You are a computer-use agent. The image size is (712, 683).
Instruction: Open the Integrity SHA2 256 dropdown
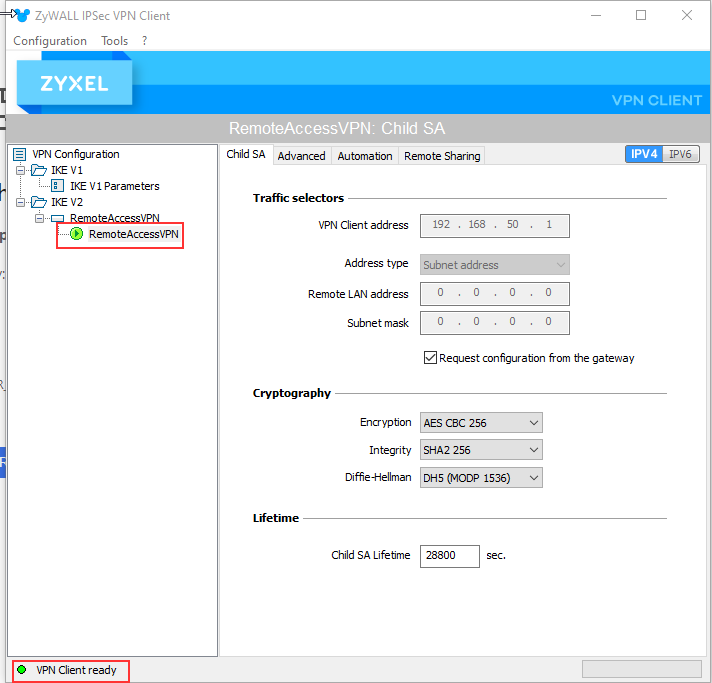click(481, 450)
